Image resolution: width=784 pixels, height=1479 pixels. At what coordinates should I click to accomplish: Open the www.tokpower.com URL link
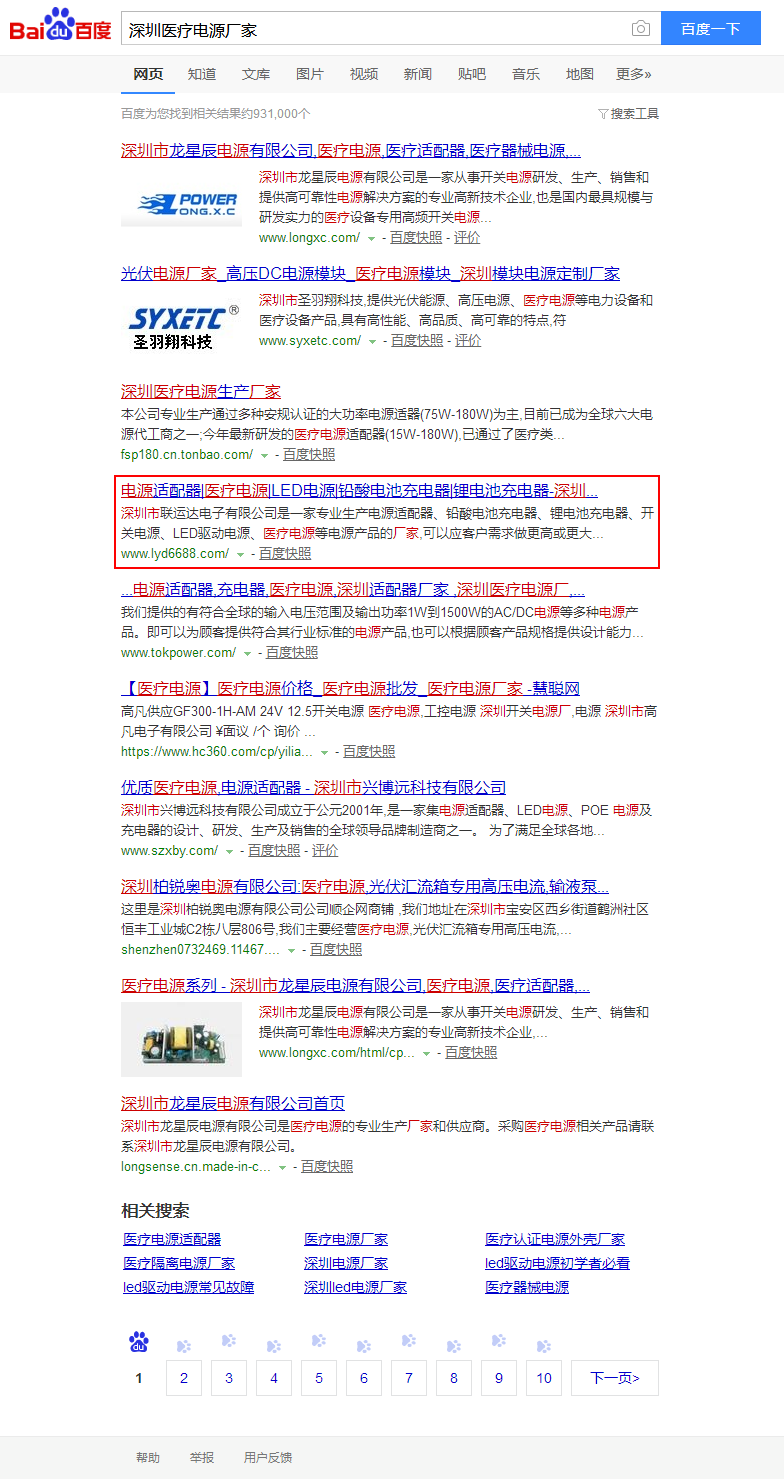pyautogui.click(x=179, y=653)
